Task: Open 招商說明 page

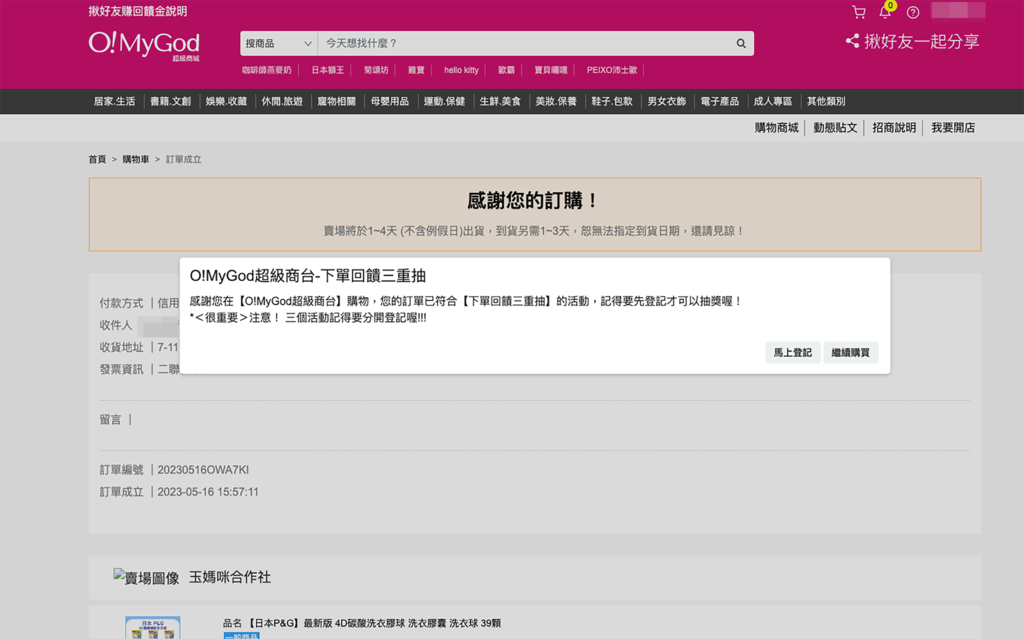Action: [x=894, y=128]
